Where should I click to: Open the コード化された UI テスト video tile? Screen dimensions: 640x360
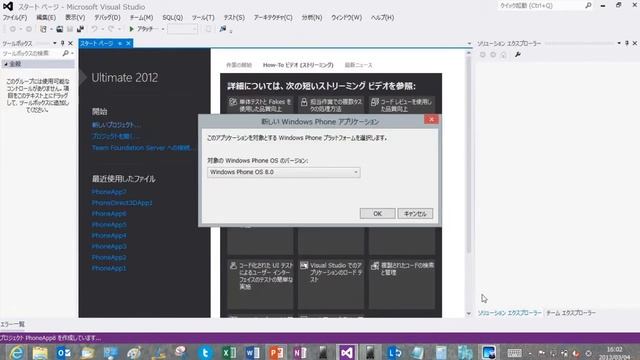260,284
